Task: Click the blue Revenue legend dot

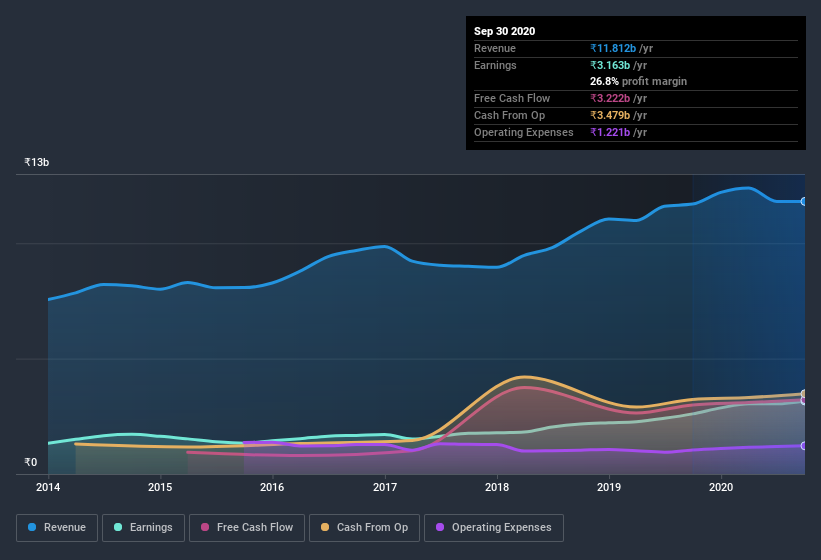Action: [32, 527]
